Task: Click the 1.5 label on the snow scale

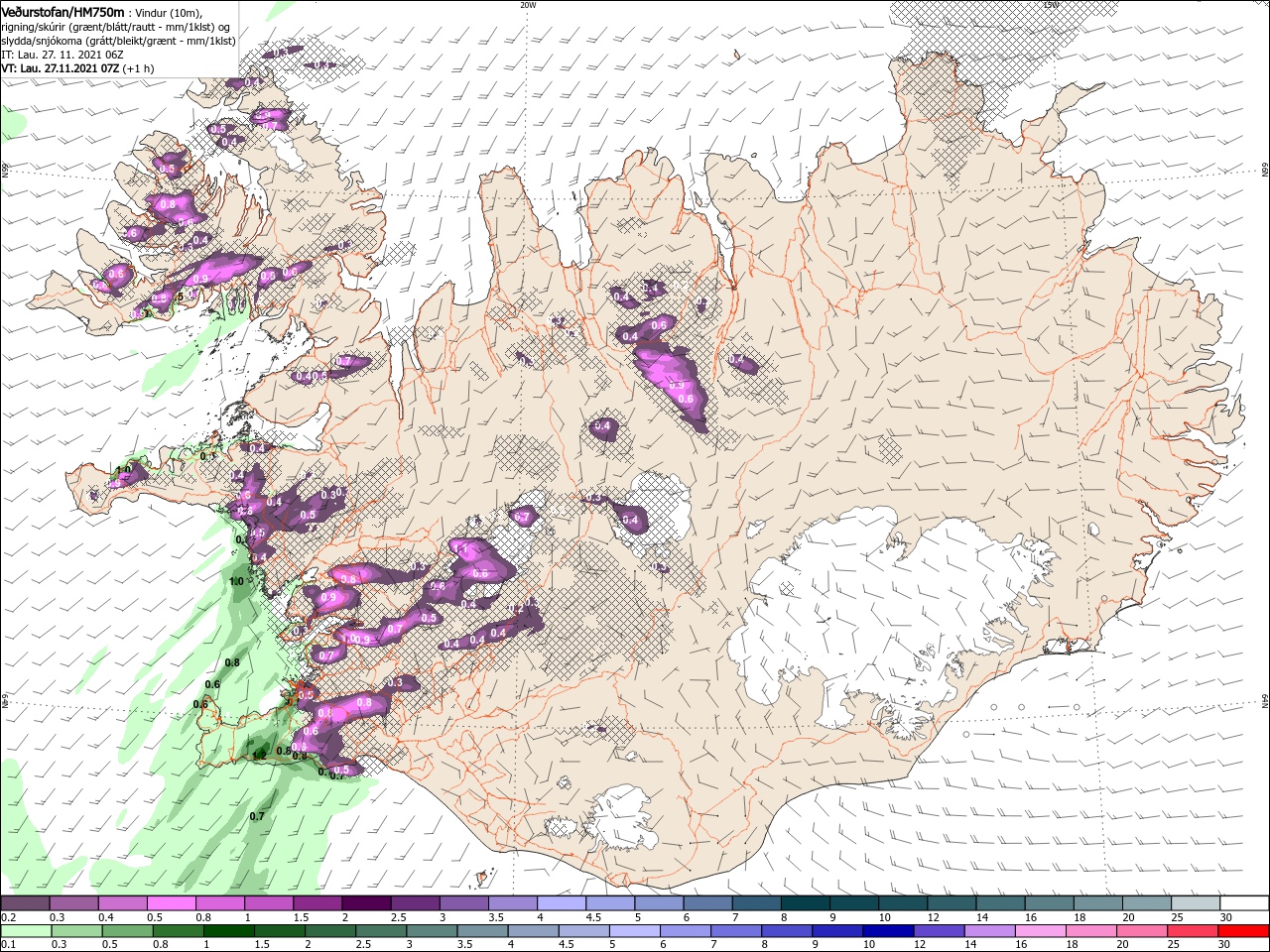Action: click(301, 917)
